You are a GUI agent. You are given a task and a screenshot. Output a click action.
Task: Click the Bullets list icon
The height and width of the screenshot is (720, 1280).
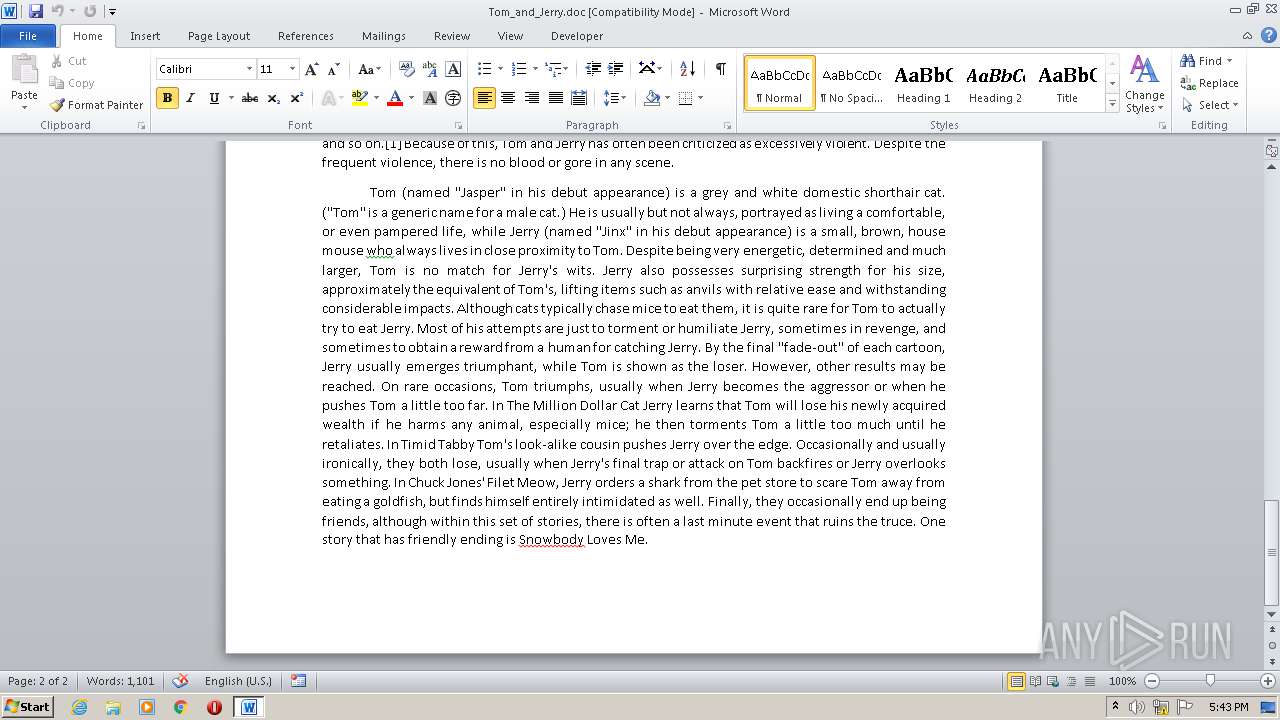coord(484,69)
